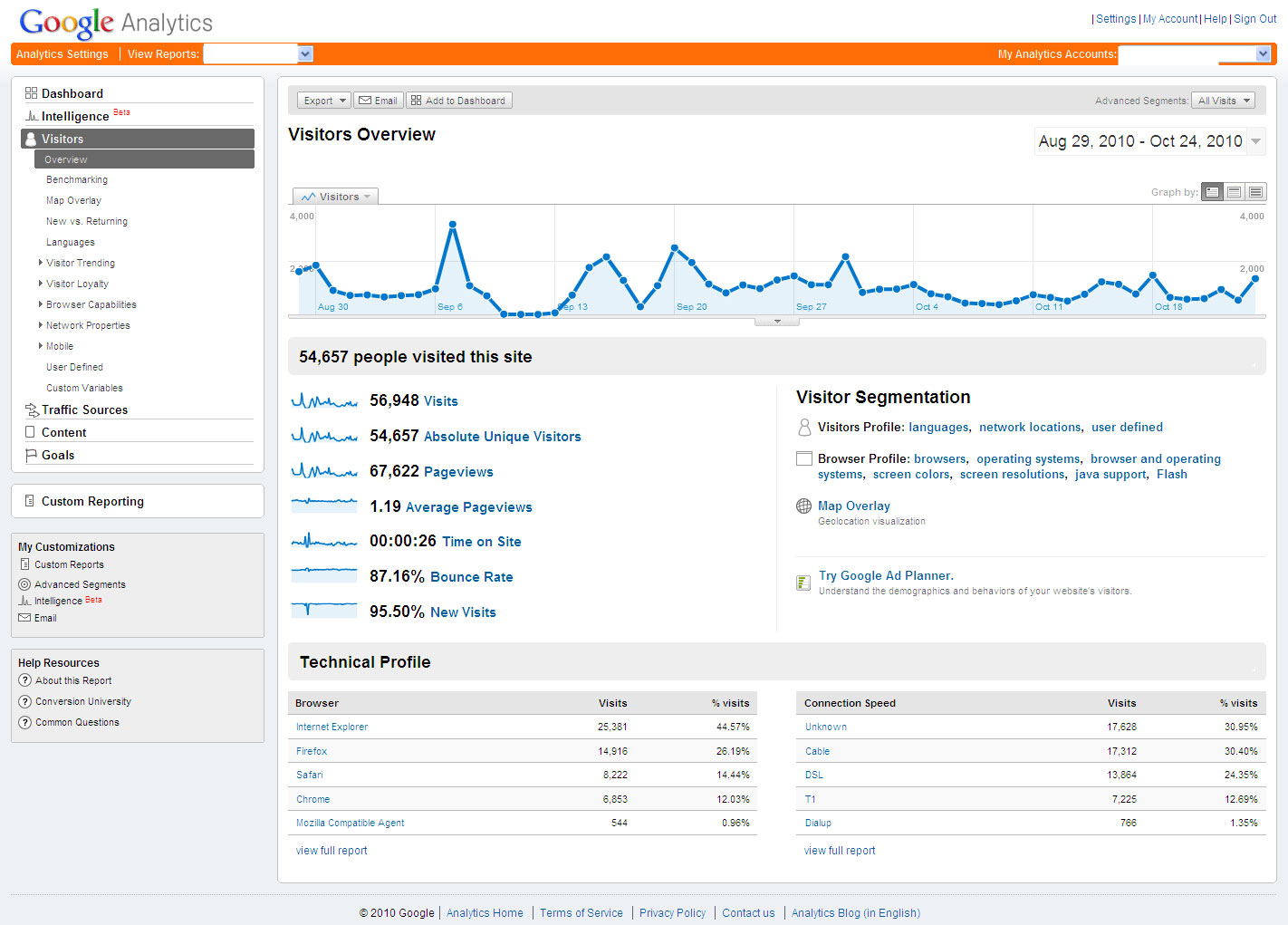The image size is (1288, 925).
Task: Switch graph to daily view
Action: (1212, 192)
